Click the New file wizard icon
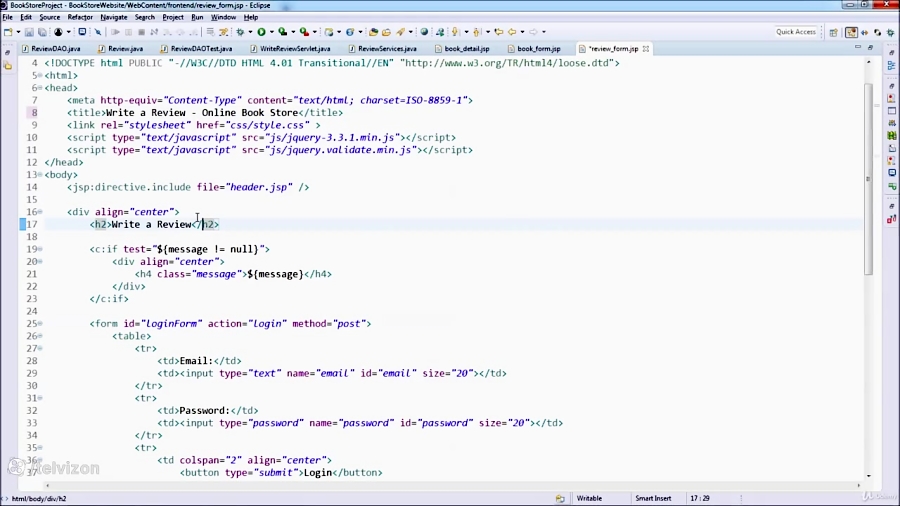Image resolution: width=900 pixels, height=506 pixels. [9, 32]
